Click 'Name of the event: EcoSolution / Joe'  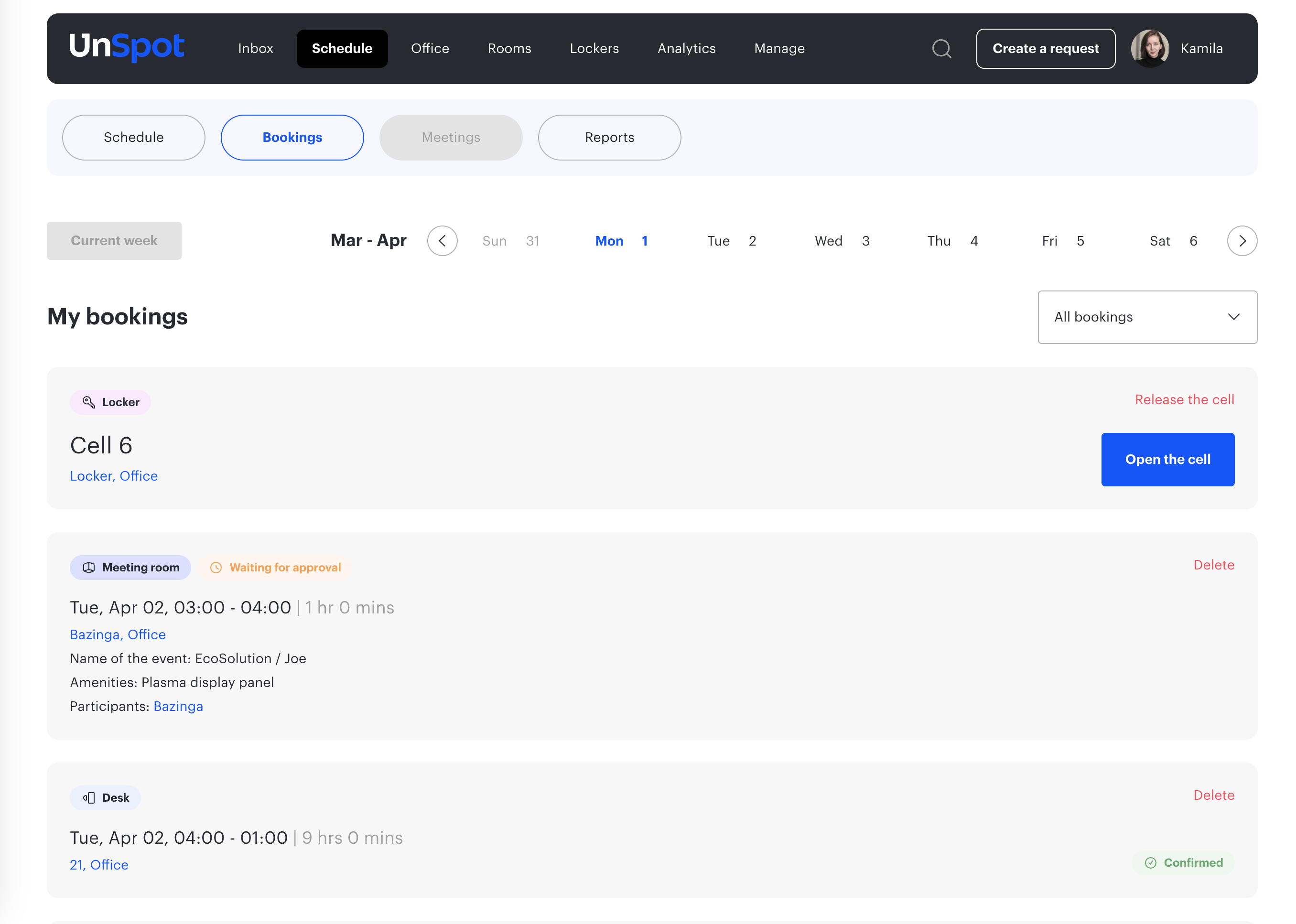[188, 658]
